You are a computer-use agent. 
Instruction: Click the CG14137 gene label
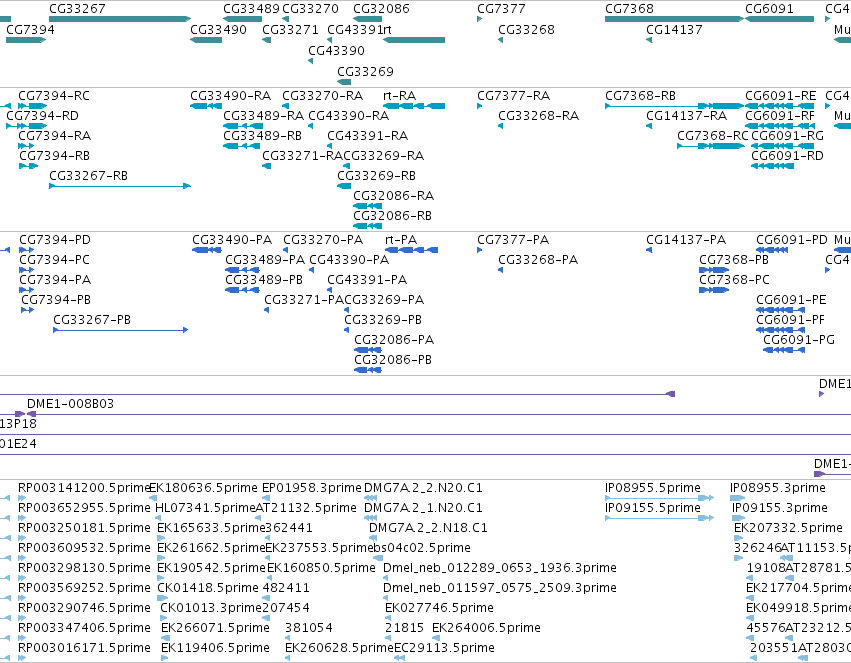coord(674,29)
